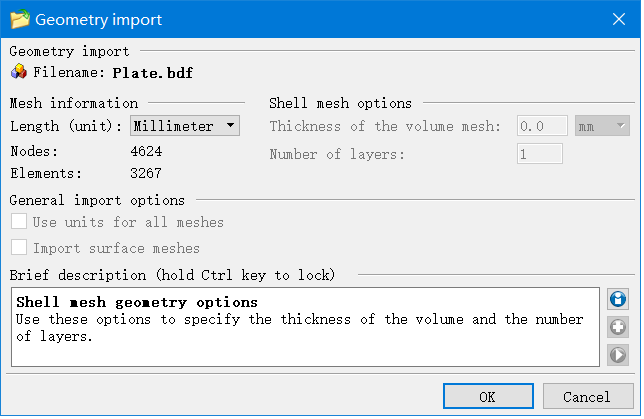Click the Elements count value 3267

[146, 171]
